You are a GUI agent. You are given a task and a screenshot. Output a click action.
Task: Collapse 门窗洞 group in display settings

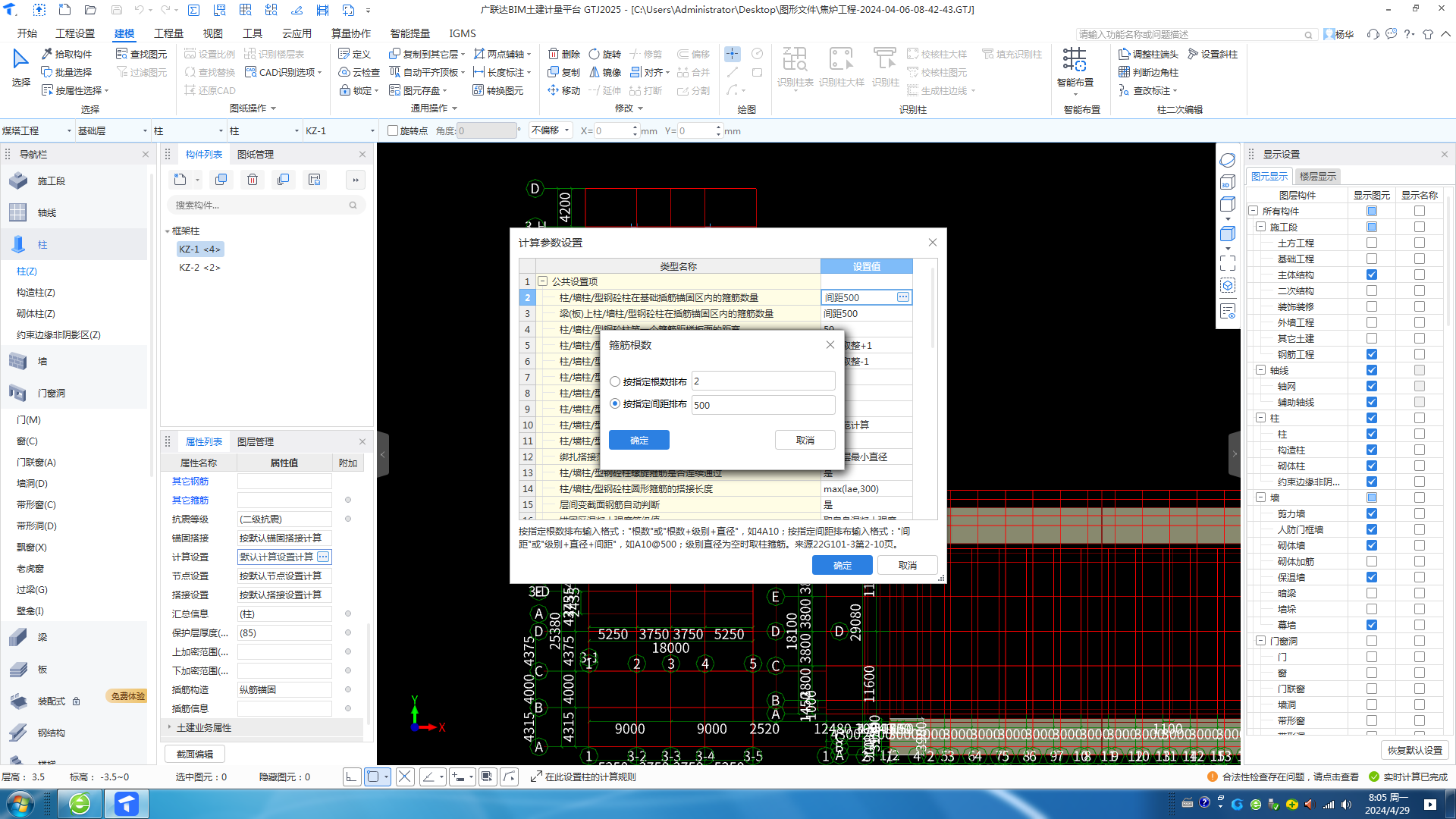click(x=1260, y=641)
